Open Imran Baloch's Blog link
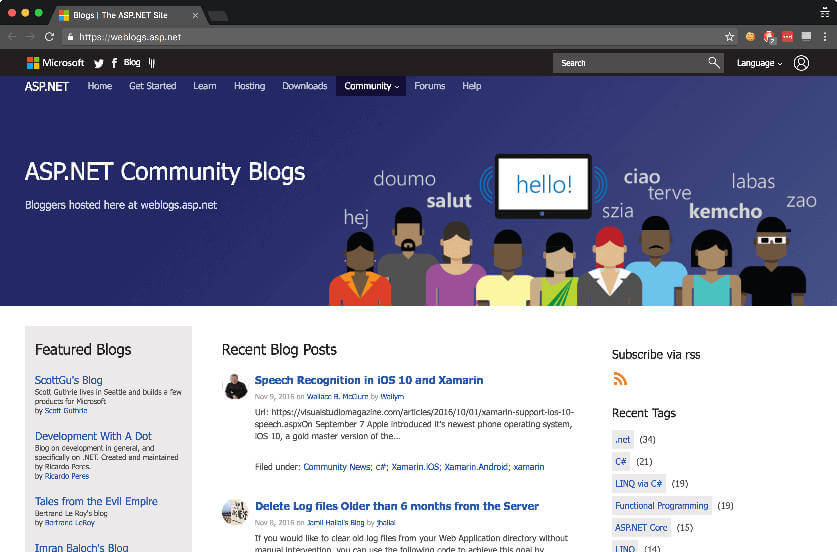Image resolution: width=837 pixels, height=552 pixels. coord(81,547)
